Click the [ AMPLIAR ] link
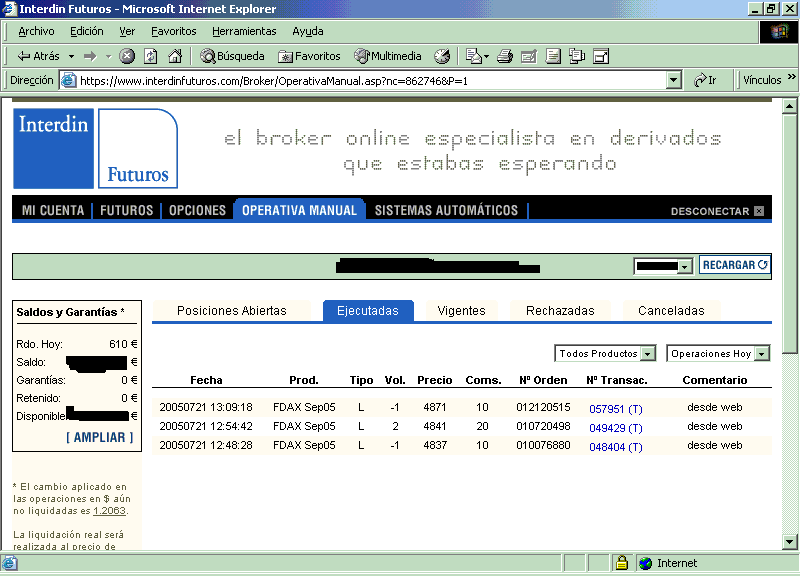Screen dimensions: 800x576 click(x=99, y=437)
